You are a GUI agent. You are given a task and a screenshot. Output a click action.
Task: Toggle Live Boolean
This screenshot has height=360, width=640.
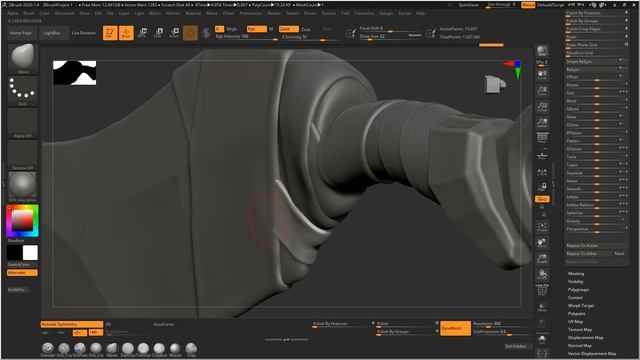click(x=84, y=33)
